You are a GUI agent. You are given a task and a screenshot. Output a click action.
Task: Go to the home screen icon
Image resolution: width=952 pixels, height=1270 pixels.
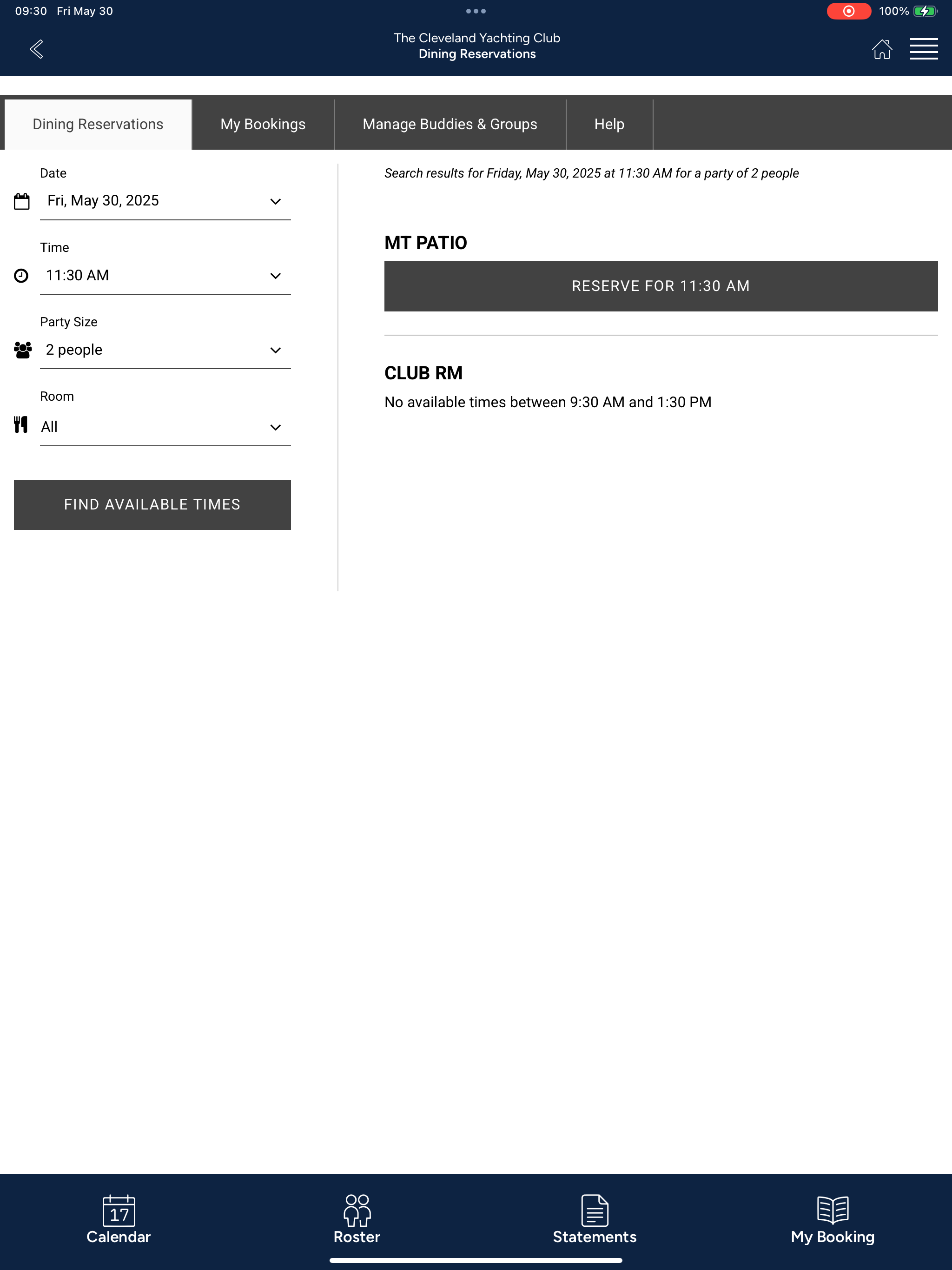point(881,49)
